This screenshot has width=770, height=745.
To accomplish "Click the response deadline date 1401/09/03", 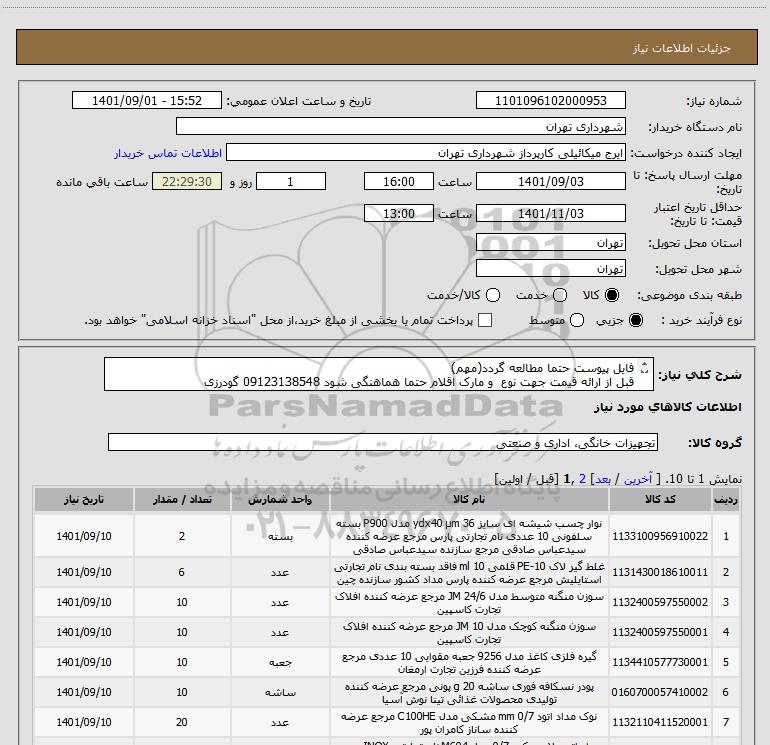I will 550,181.
